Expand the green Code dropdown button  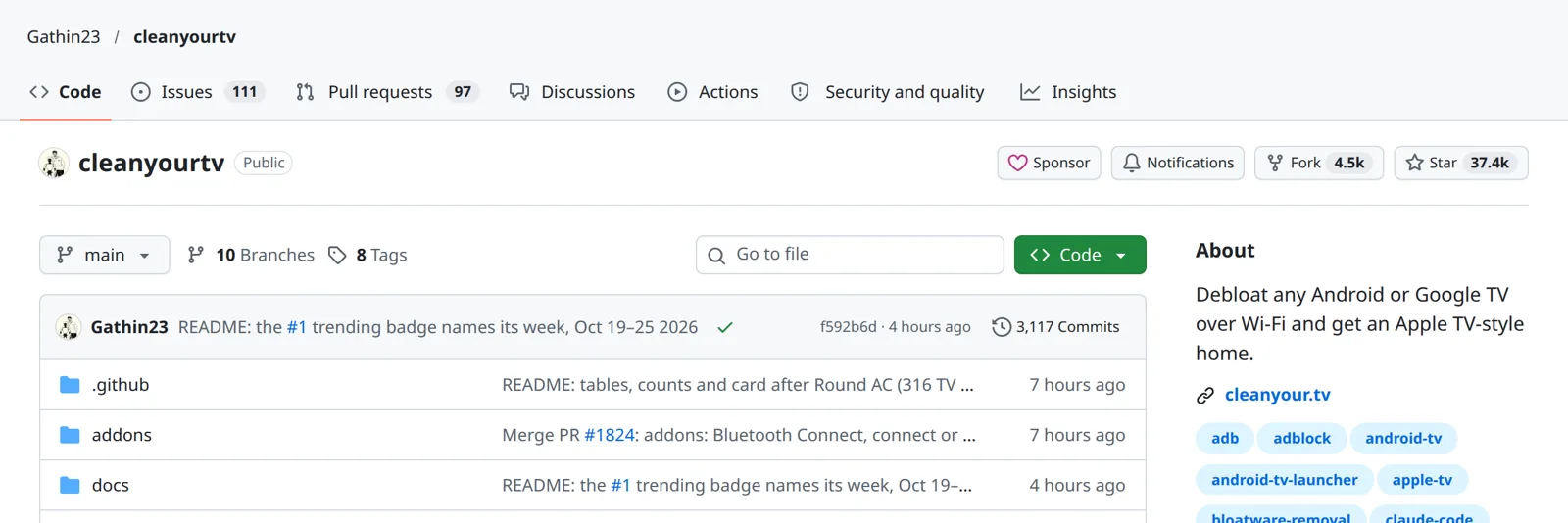coord(1080,255)
